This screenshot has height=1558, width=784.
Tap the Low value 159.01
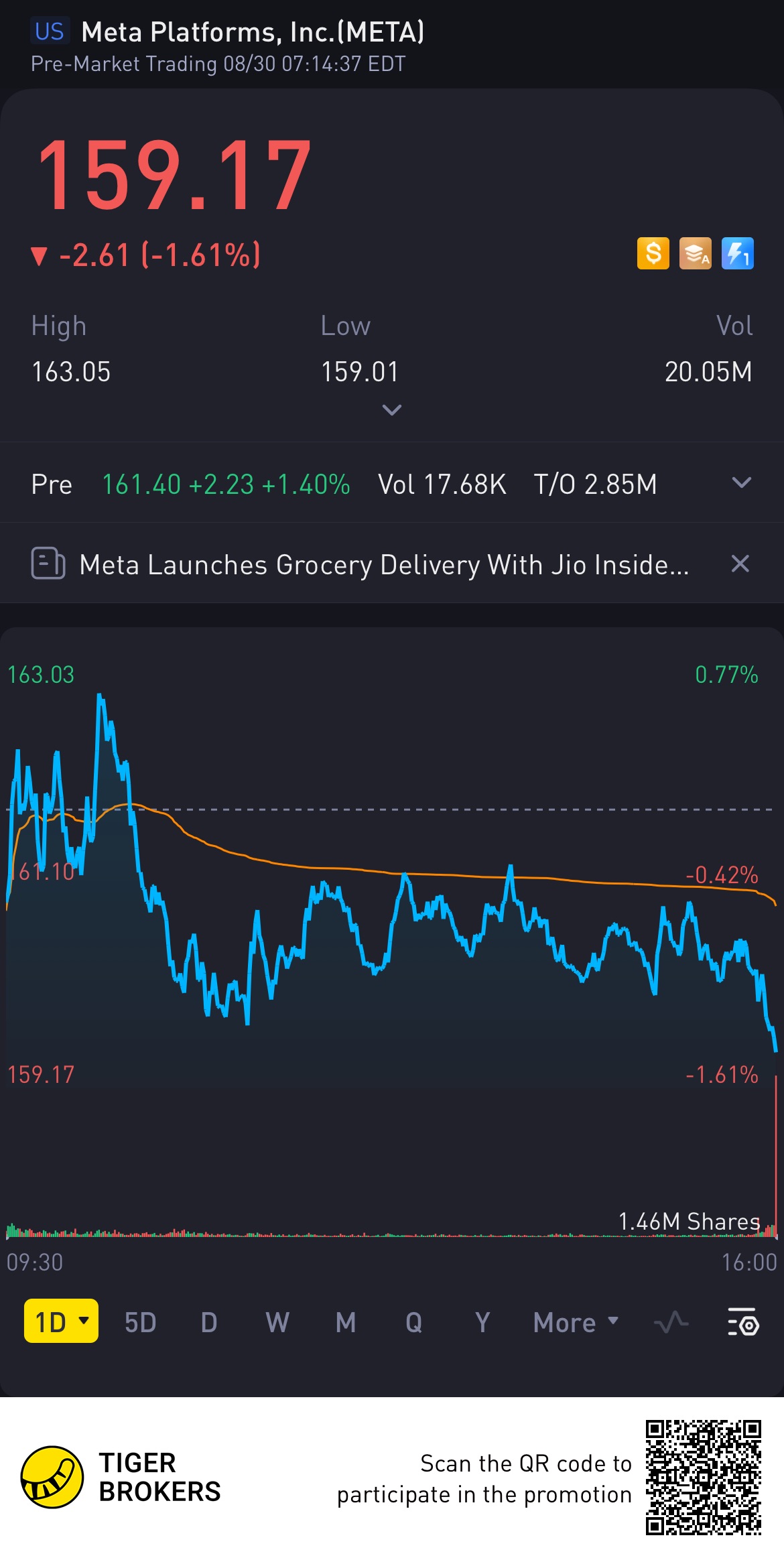pos(360,371)
